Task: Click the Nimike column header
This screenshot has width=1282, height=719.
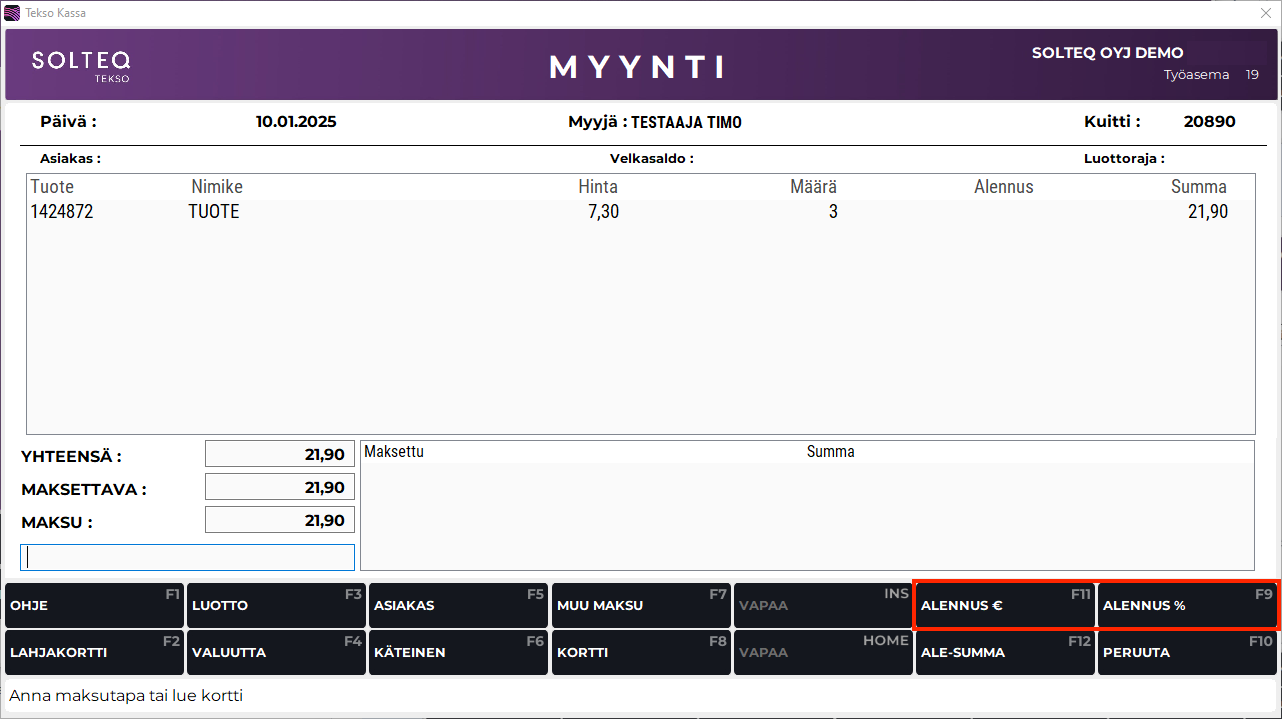Action: point(217,187)
